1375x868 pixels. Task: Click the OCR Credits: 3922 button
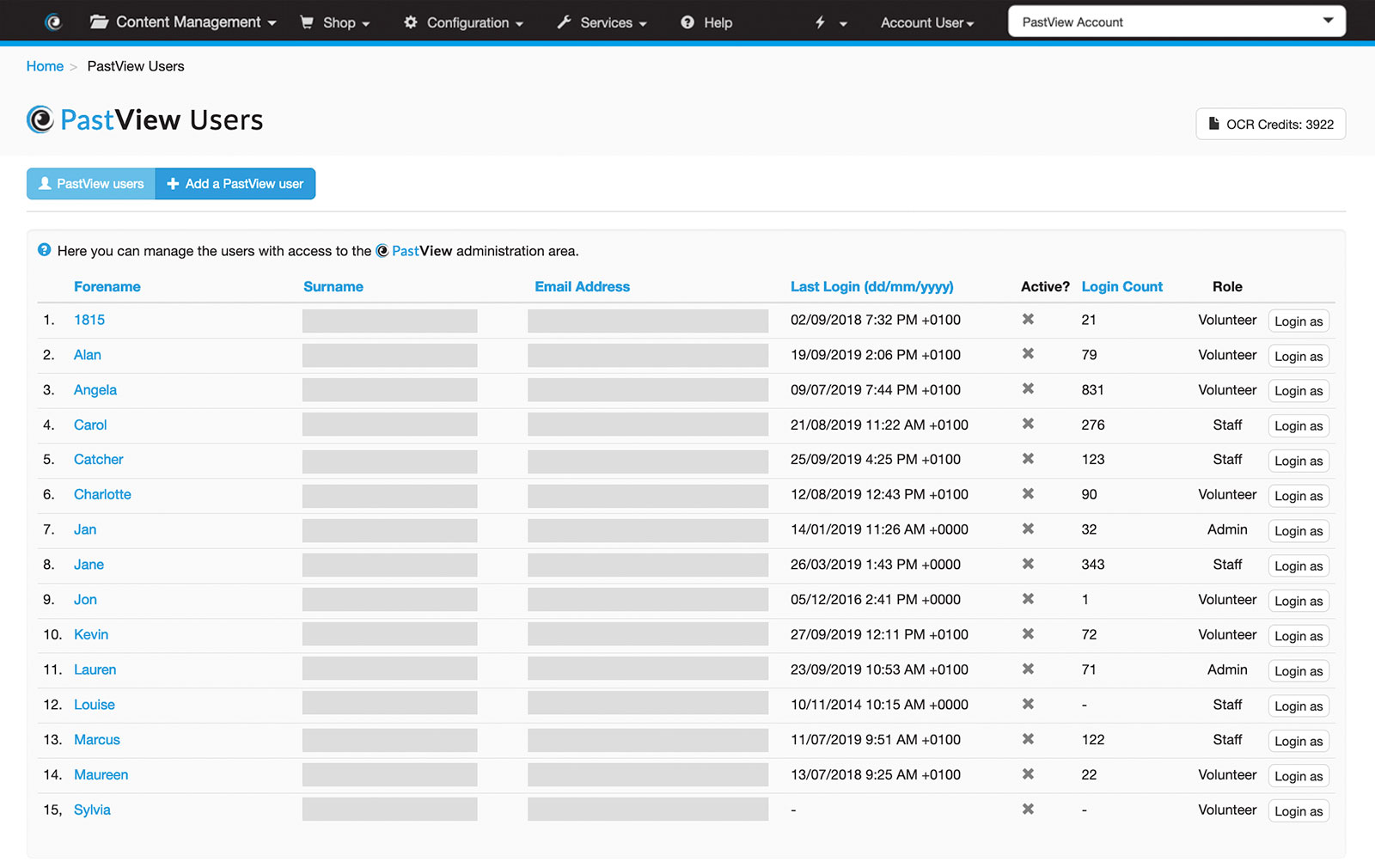pos(1271,124)
